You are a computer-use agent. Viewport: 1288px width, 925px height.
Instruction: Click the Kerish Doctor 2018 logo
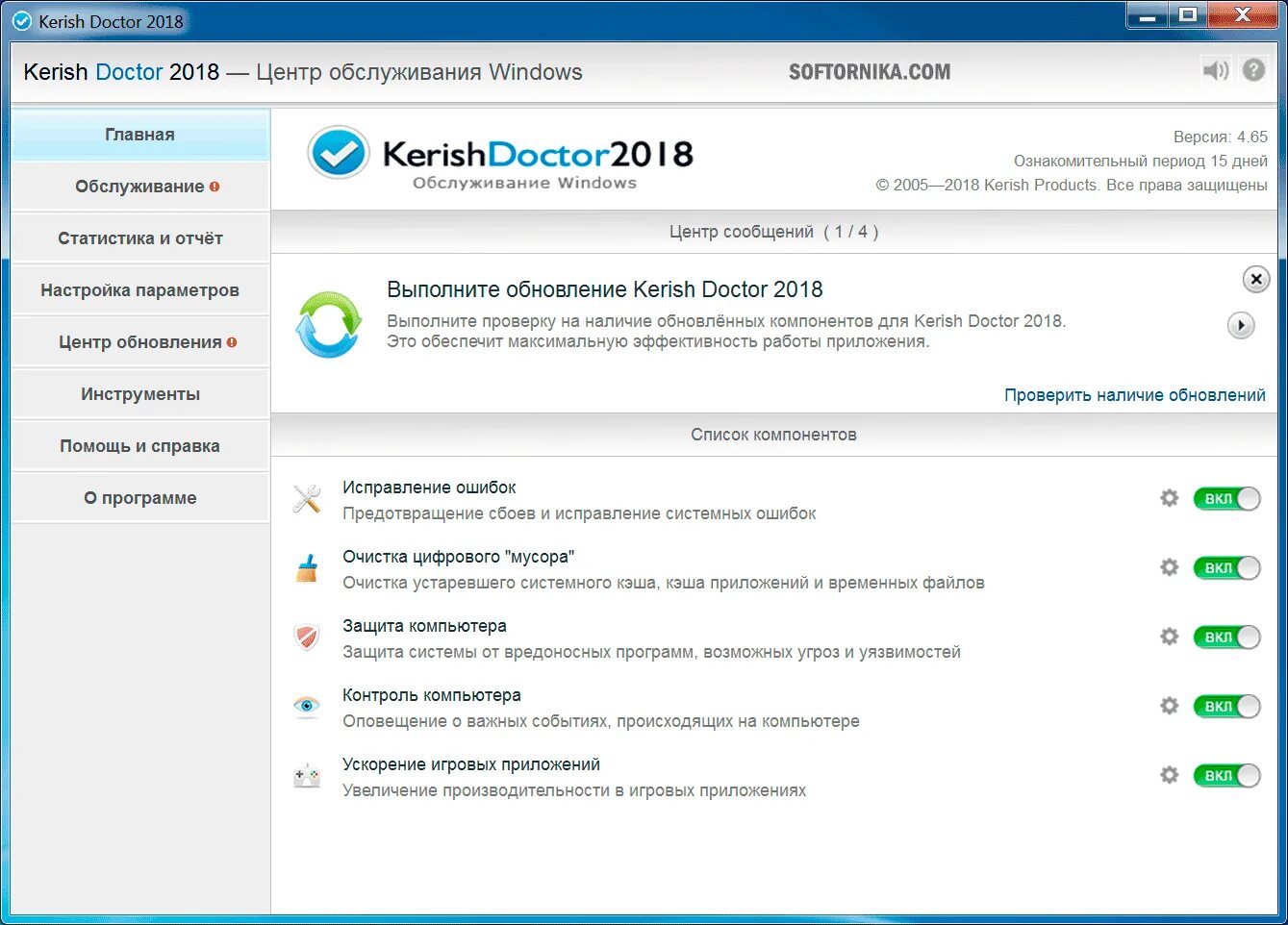tap(500, 156)
